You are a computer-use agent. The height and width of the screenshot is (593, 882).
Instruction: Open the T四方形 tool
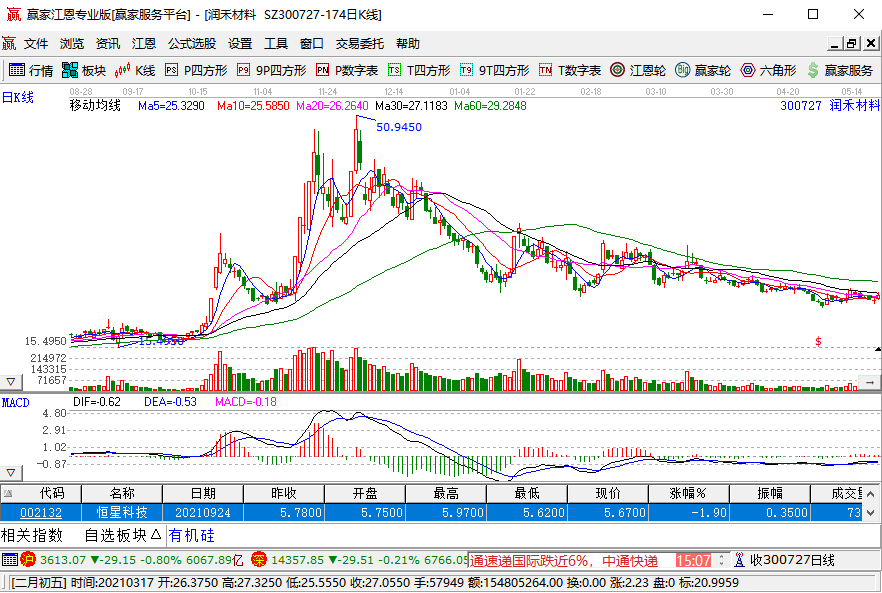(419, 70)
